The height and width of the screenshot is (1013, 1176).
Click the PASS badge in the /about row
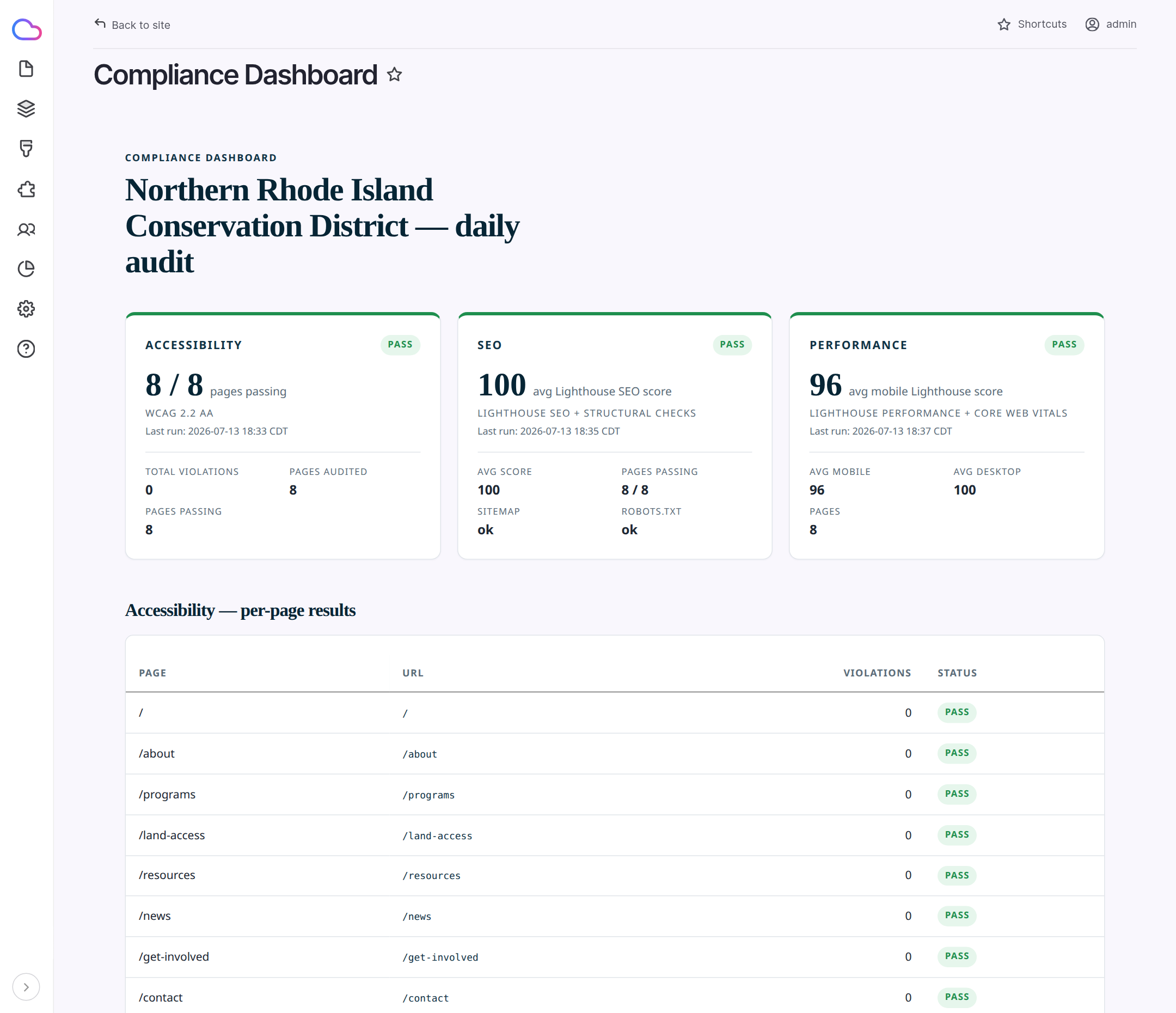point(957,753)
